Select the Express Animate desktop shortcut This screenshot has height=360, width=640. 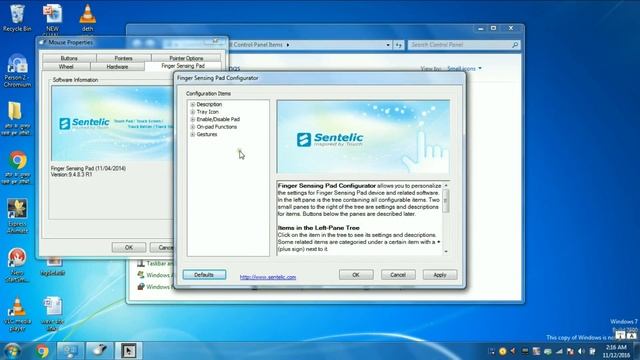coord(17,216)
